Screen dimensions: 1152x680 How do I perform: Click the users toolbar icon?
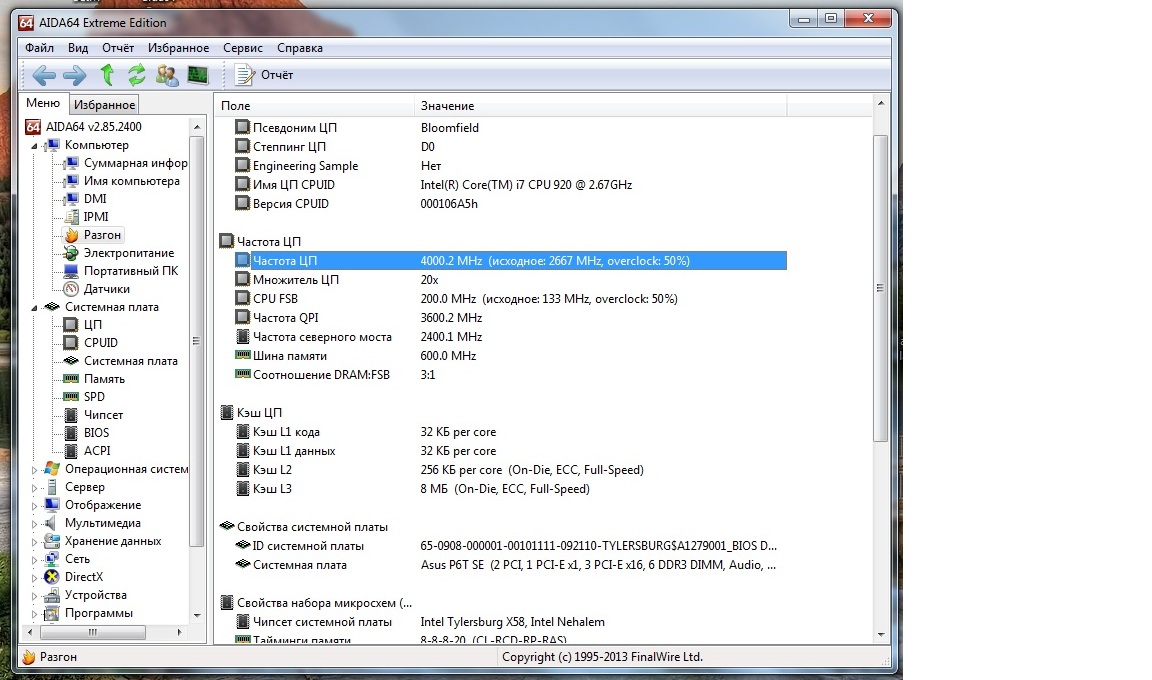(167, 75)
